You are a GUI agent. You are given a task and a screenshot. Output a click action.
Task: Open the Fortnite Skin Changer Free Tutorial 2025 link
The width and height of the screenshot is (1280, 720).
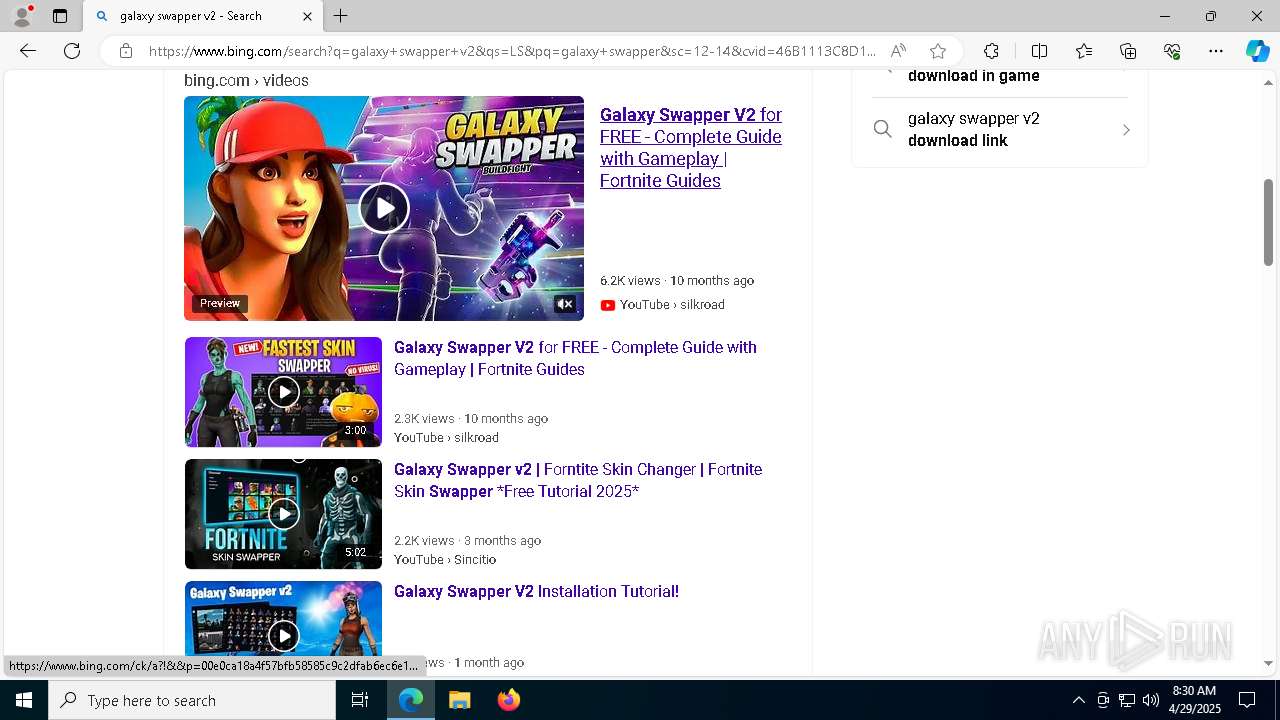578,480
